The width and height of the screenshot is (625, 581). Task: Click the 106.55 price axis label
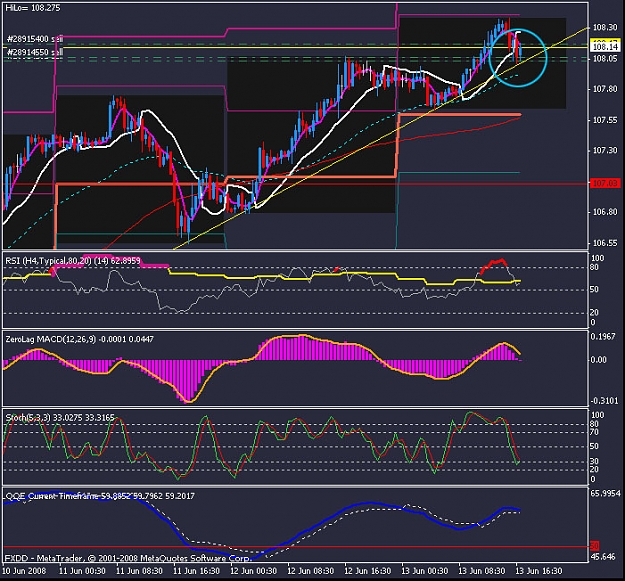605,243
